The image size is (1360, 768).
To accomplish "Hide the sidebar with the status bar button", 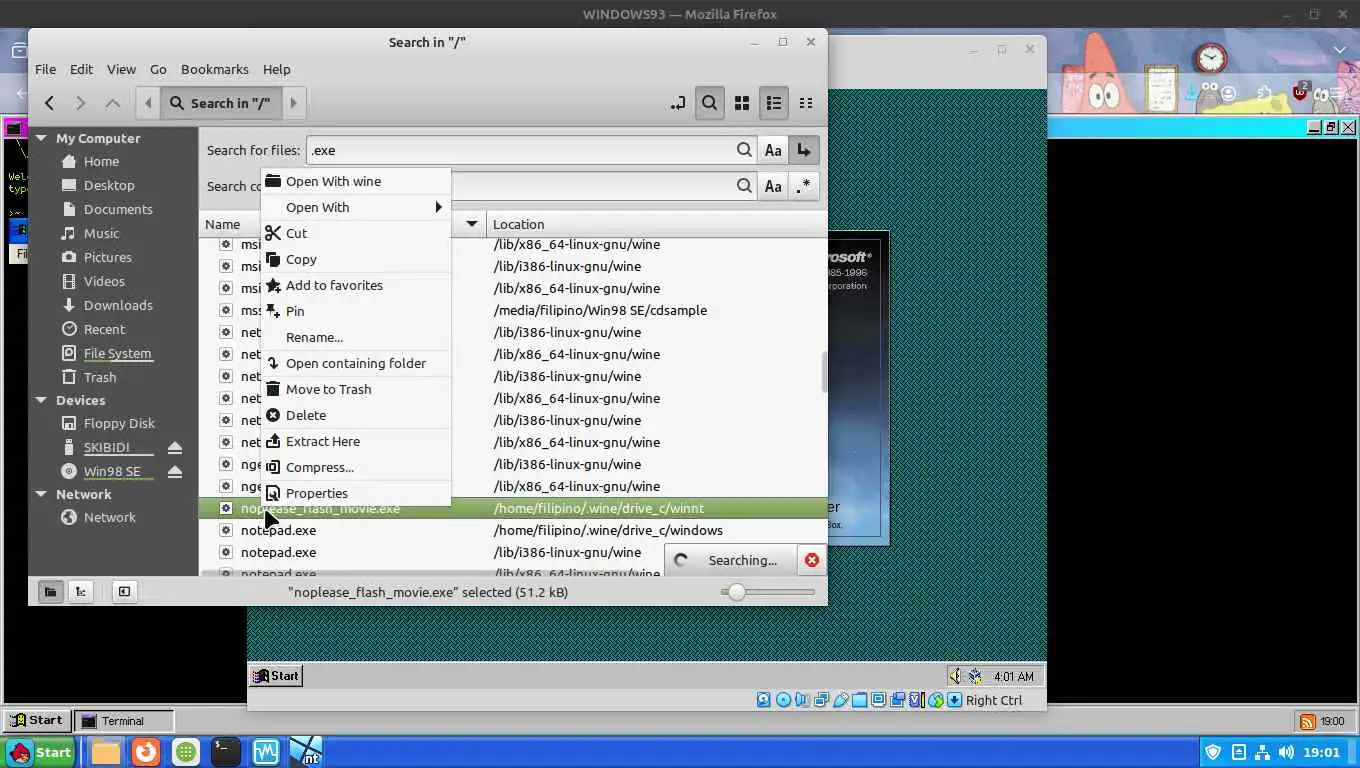I will [124, 592].
